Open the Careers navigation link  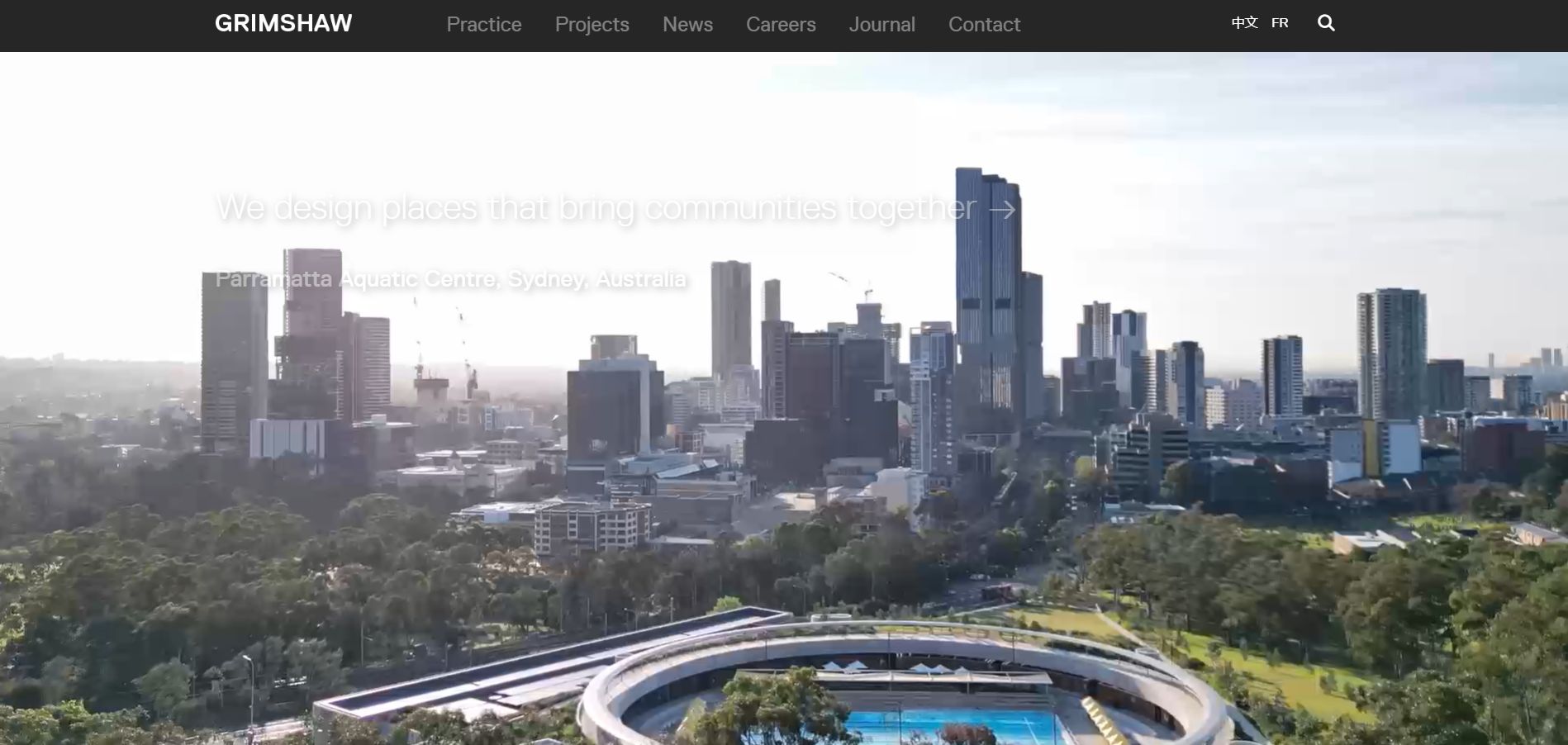780,25
